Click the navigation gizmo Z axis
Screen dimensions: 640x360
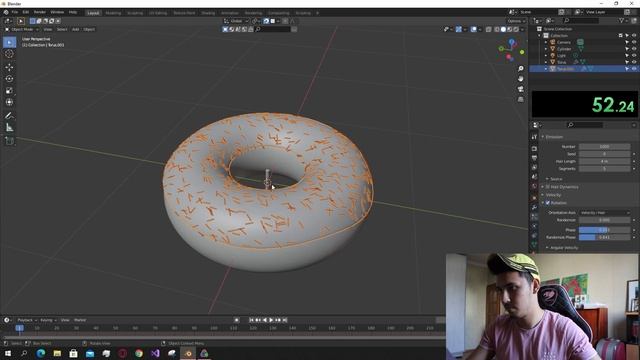click(512, 42)
